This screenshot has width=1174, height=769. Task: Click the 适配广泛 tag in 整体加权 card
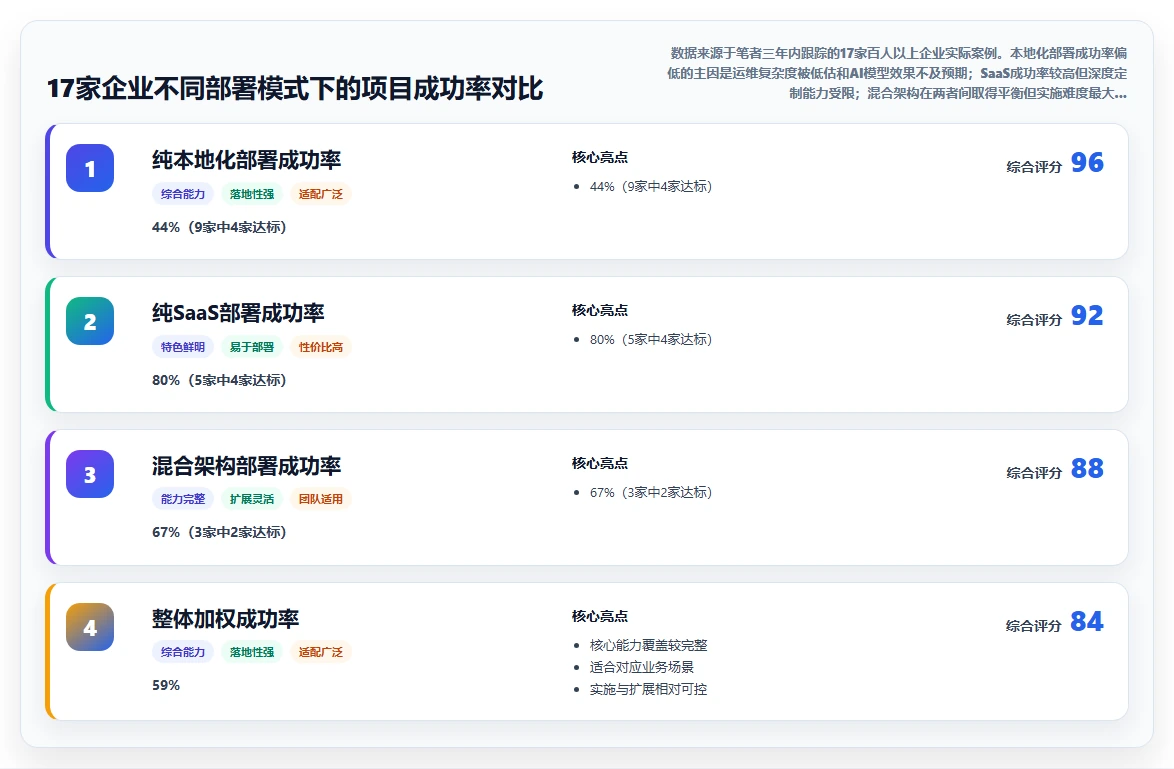320,652
